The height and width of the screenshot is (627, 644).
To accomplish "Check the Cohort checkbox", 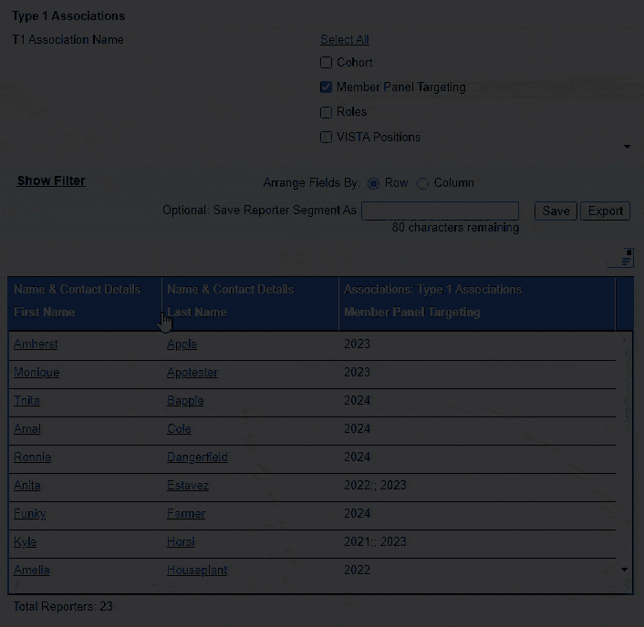I will (326, 63).
